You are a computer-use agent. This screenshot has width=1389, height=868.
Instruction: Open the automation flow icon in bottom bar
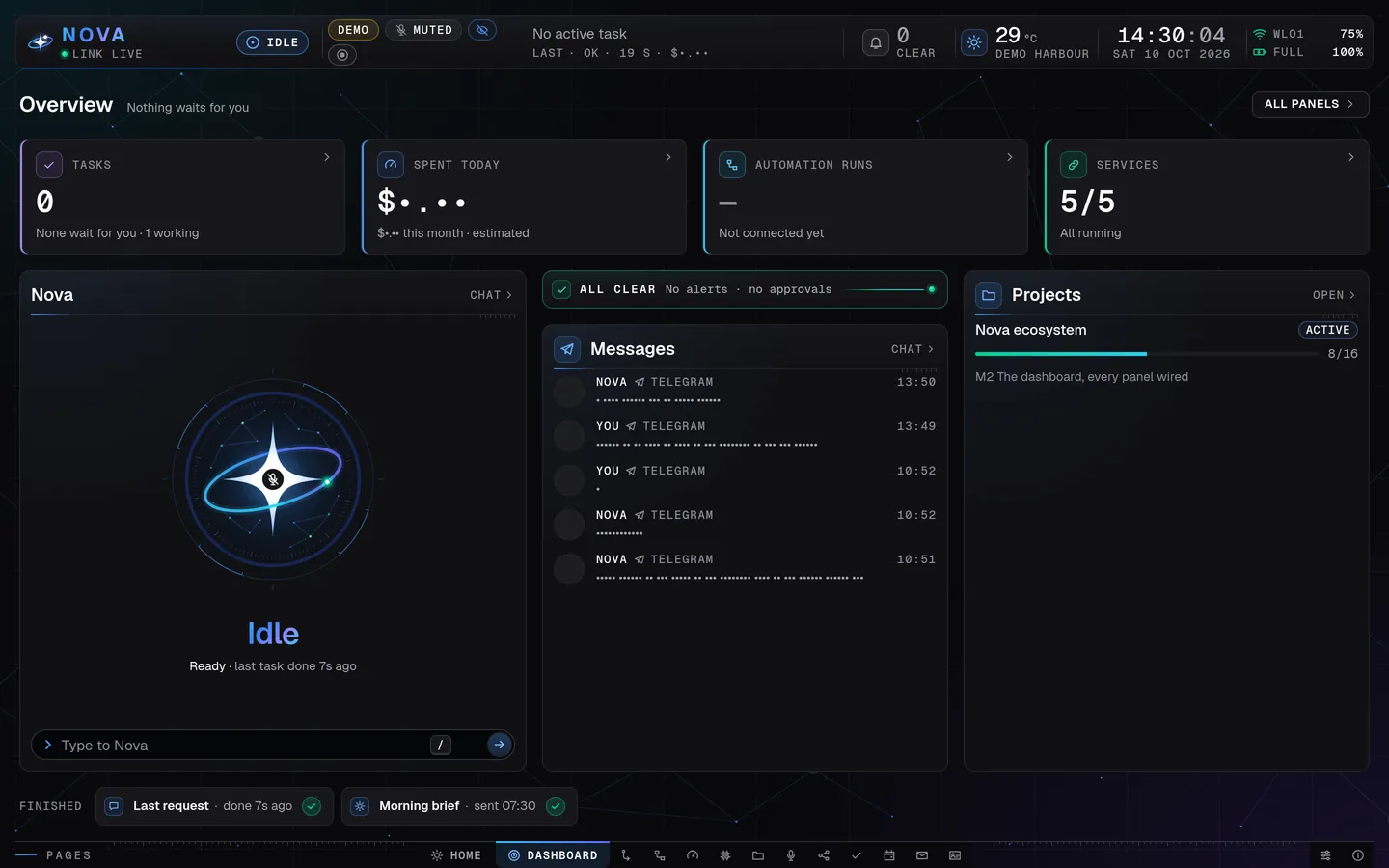click(x=660, y=855)
